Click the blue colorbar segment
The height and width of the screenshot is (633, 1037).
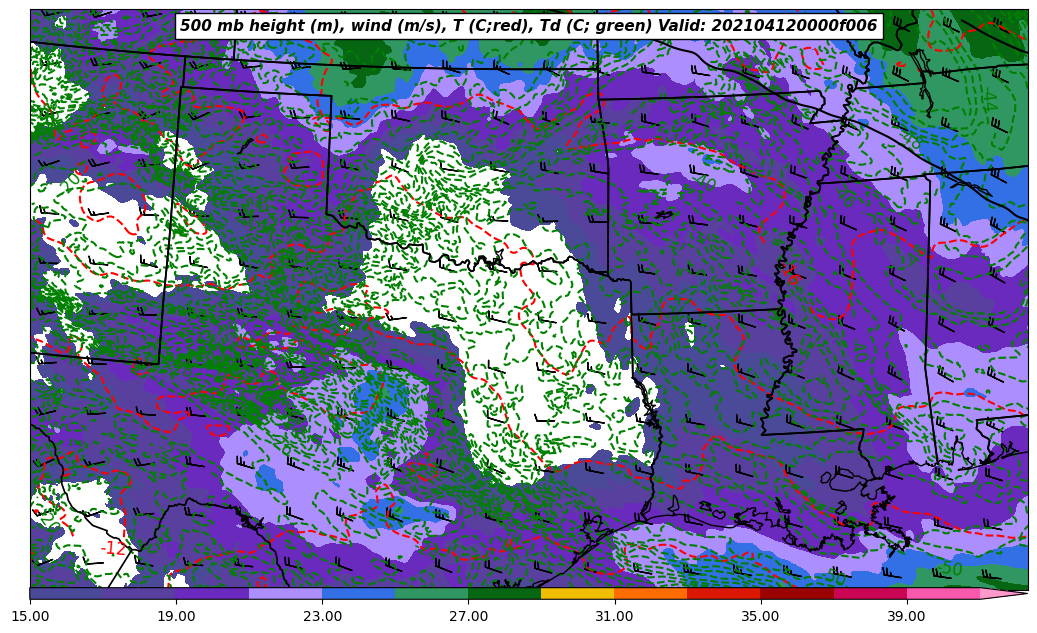click(358, 593)
